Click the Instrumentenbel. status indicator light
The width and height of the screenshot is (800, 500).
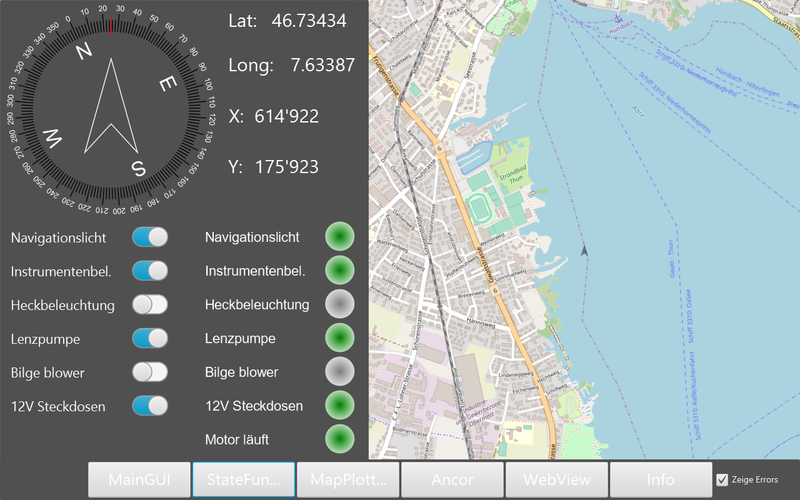(x=341, y=271)
